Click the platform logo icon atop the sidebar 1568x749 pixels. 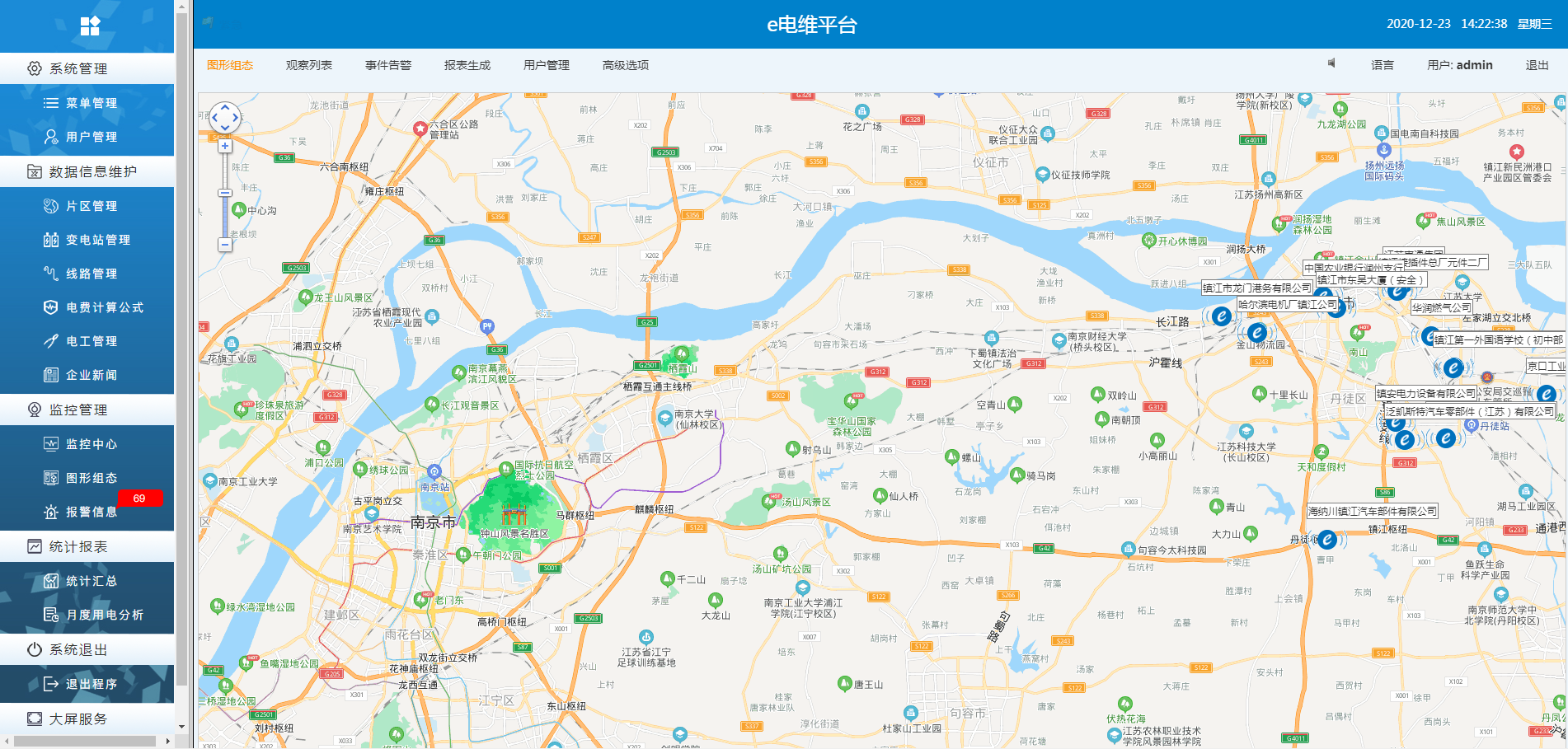[90, 26]
